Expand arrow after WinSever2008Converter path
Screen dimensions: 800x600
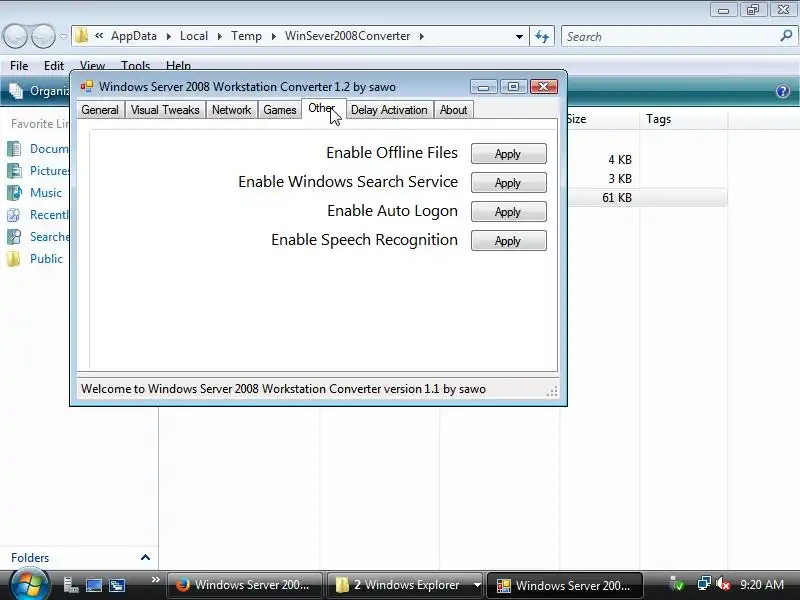click(422, 36)
